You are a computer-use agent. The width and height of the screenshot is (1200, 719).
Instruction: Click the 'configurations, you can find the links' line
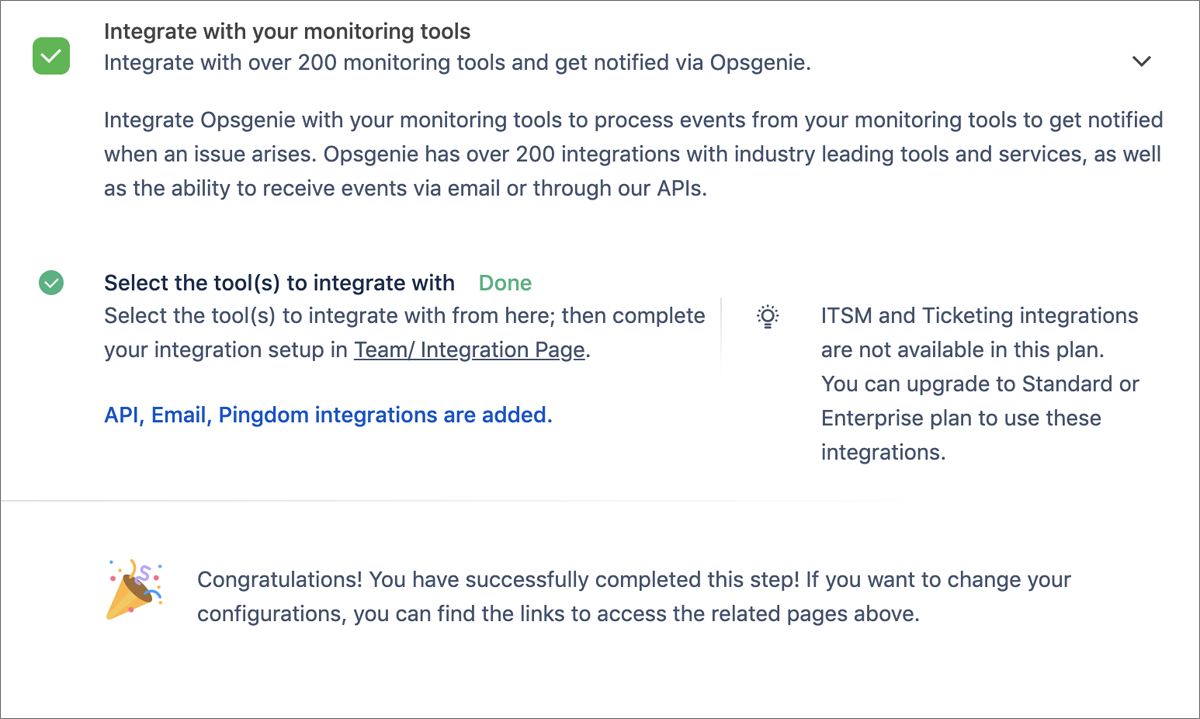558,614
